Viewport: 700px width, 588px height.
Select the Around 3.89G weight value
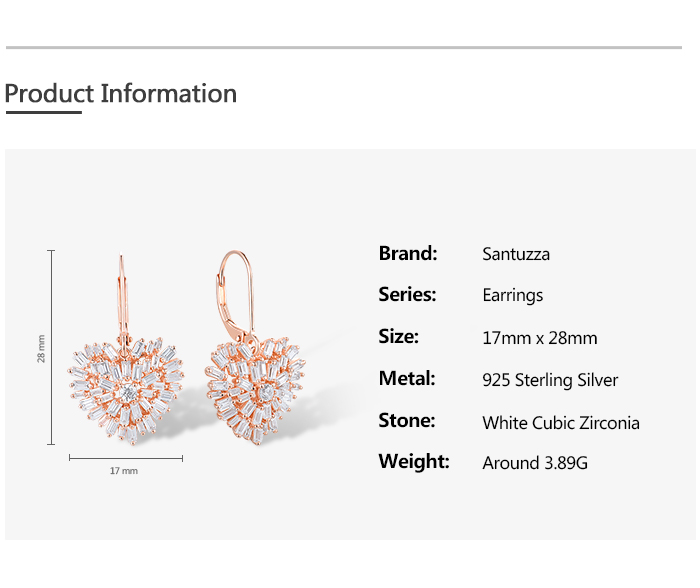(536, 463)
